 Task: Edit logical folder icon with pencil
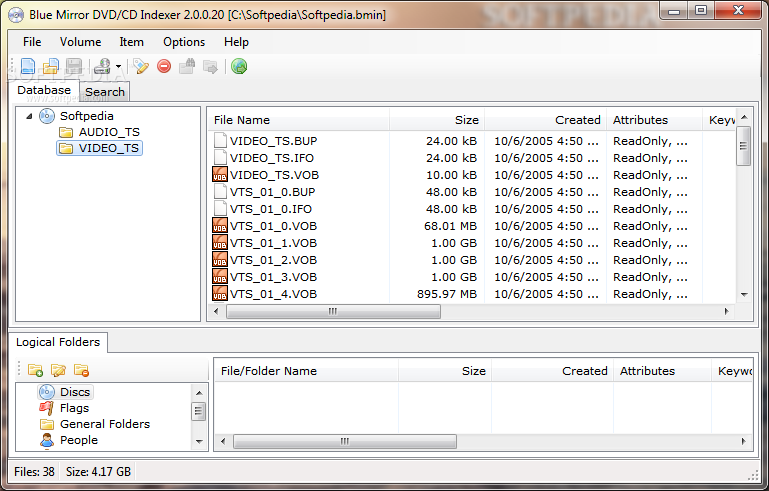tap(58, 370)
